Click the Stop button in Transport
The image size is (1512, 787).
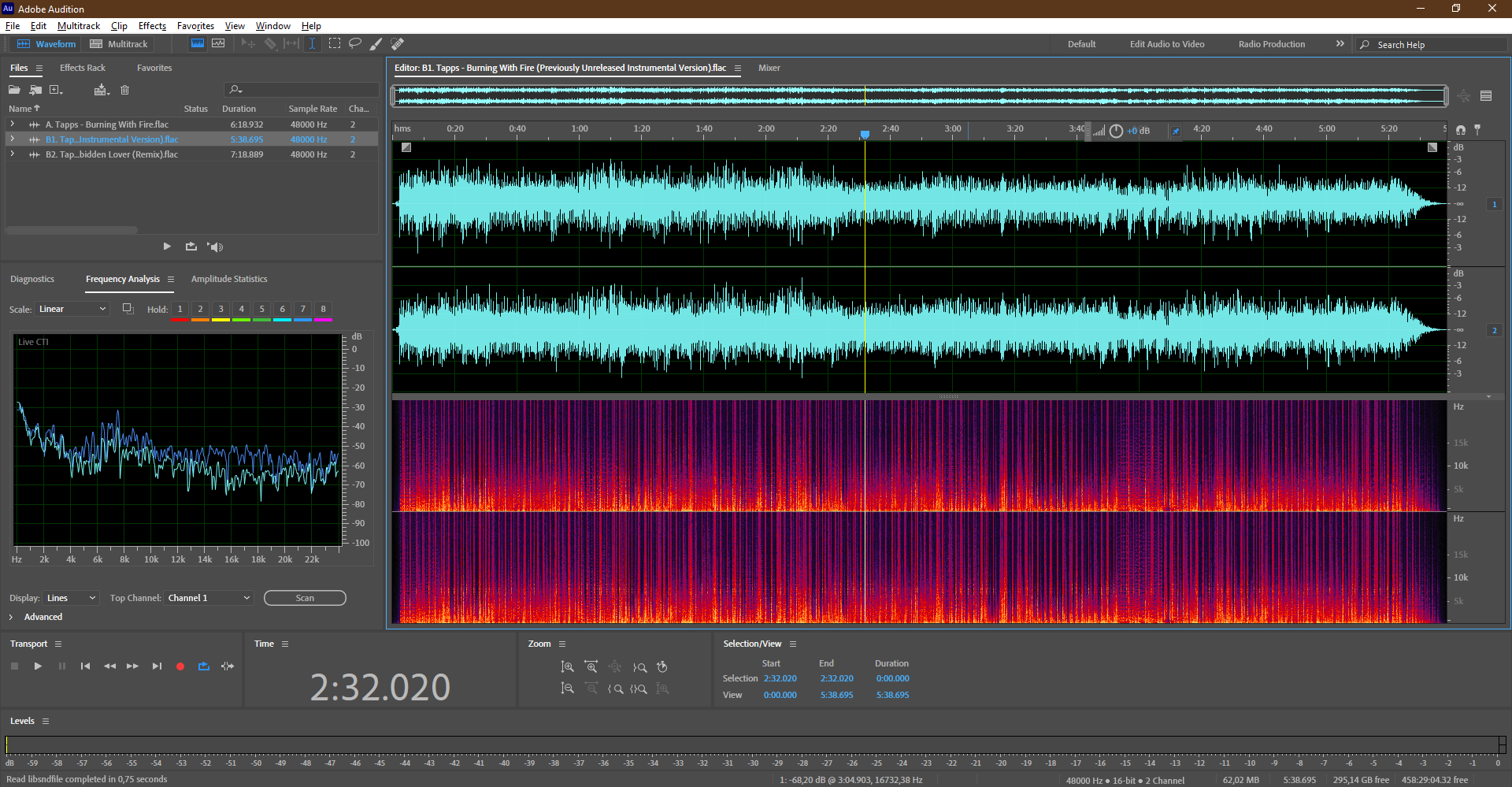(14, 666)
